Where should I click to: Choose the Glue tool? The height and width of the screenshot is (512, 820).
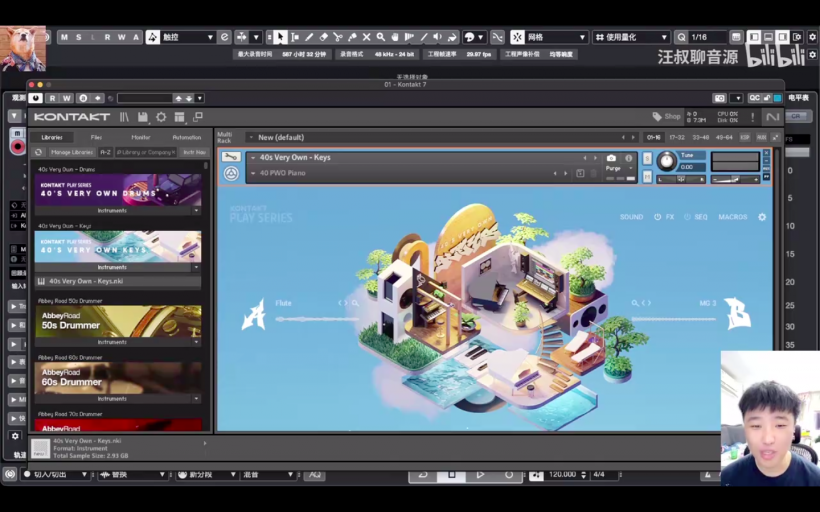point(352,37)
